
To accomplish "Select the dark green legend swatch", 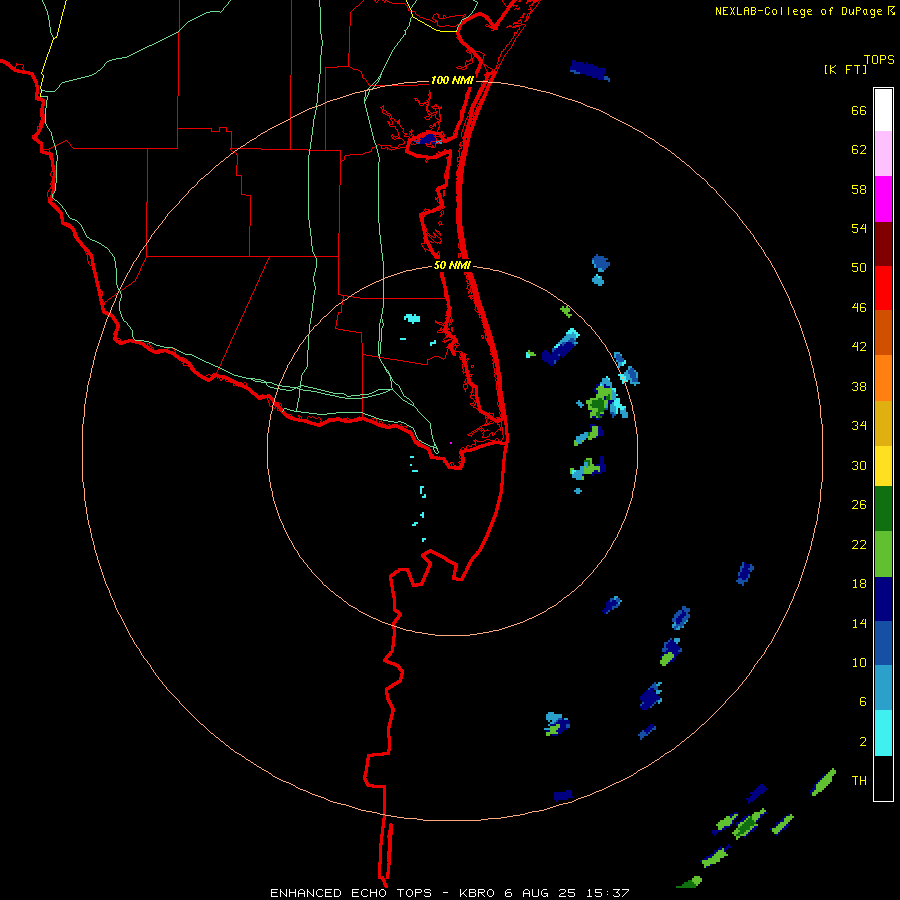I will 883,509.
